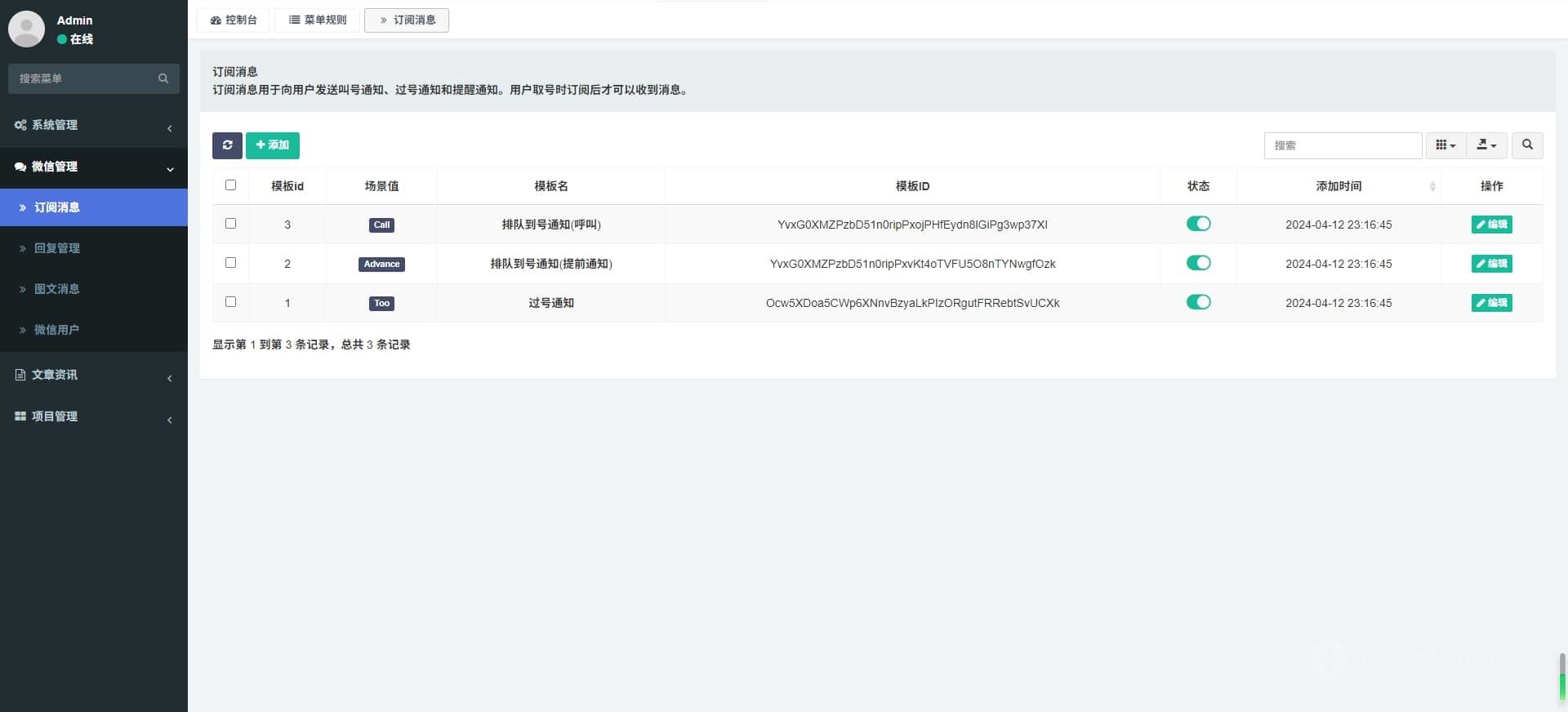Click the refresh table icon button
This screenshot has height=712, width=1568.
point(227,145)
